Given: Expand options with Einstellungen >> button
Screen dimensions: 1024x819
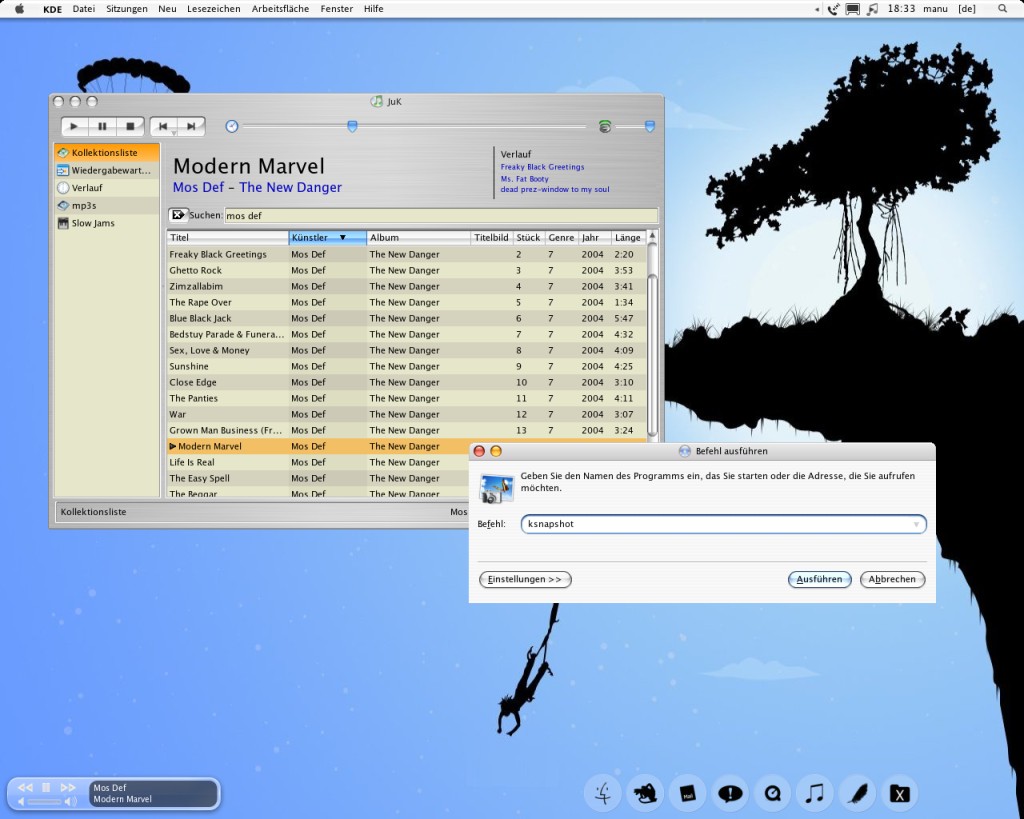Looking at the screenshot, I should (x=525, y=579).
